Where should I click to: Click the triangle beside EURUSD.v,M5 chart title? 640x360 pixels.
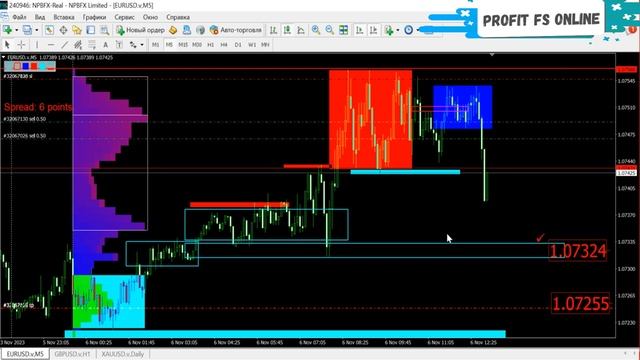(3, 58)
